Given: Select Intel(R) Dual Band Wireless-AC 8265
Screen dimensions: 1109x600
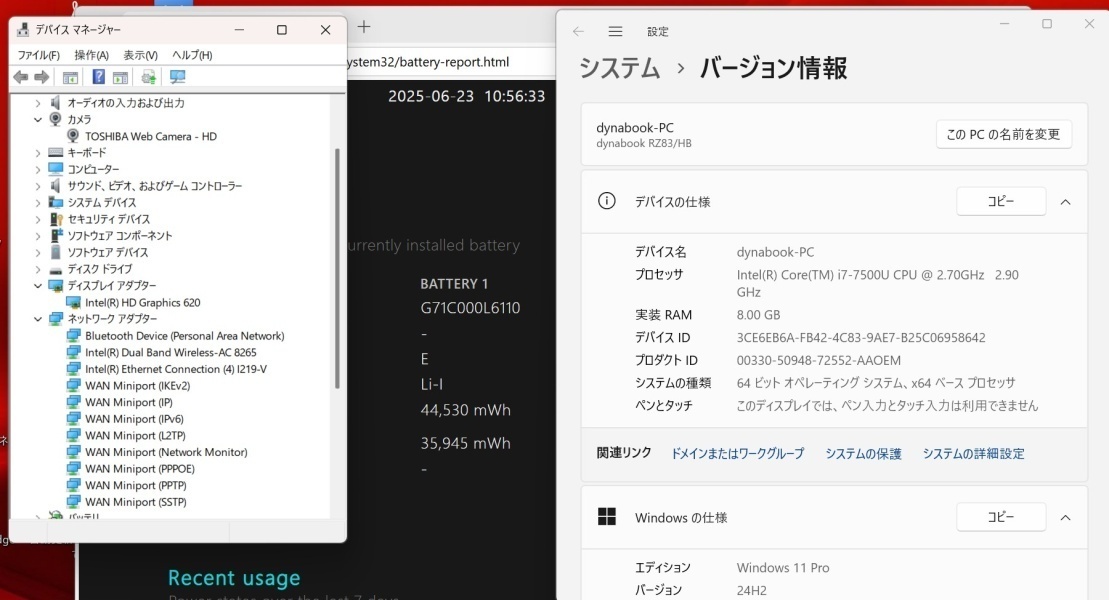Looking at the screenshot, I should click(x=170, y=352).
